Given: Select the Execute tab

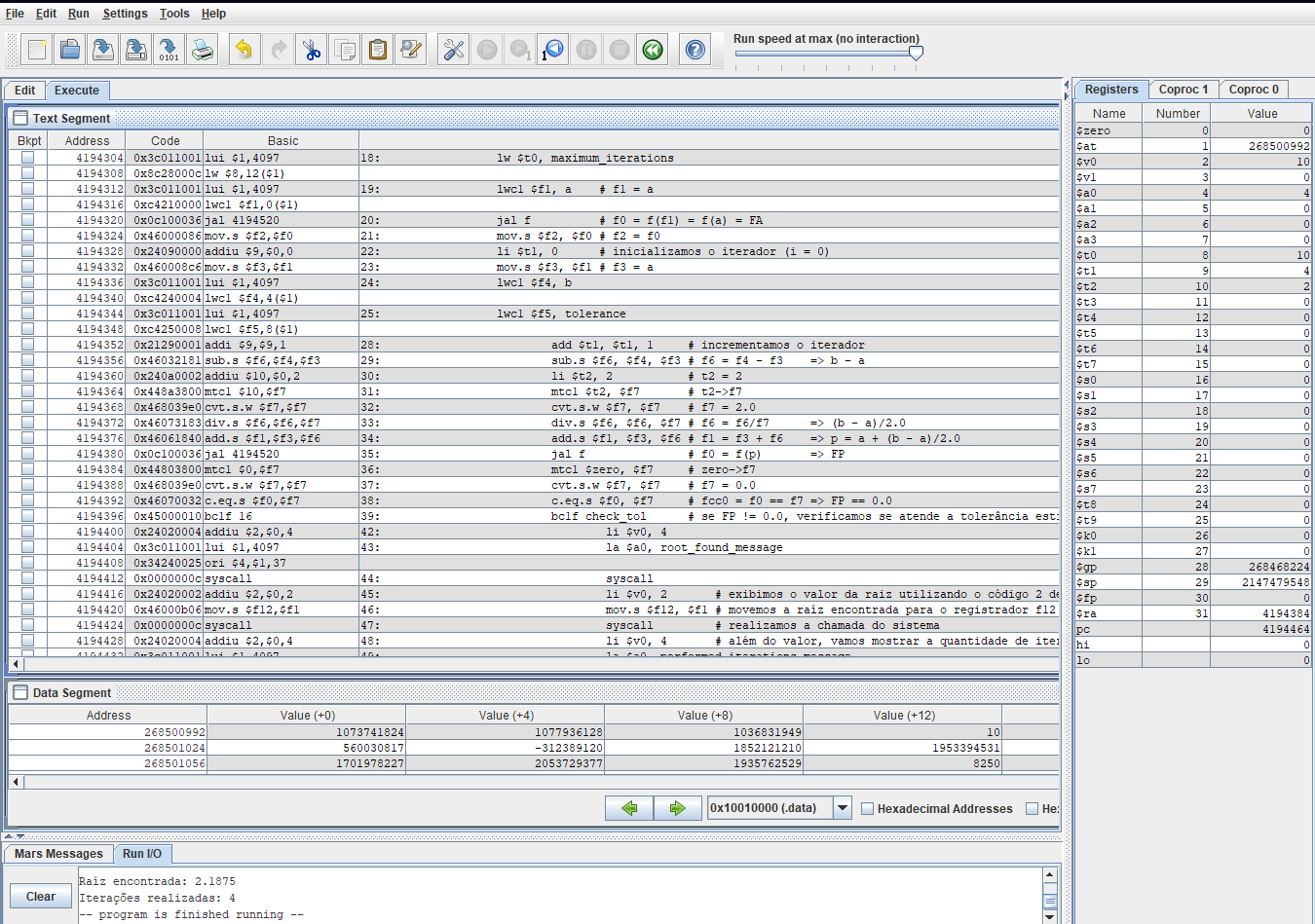Looking at the screenshot, I should coord(77,91).
